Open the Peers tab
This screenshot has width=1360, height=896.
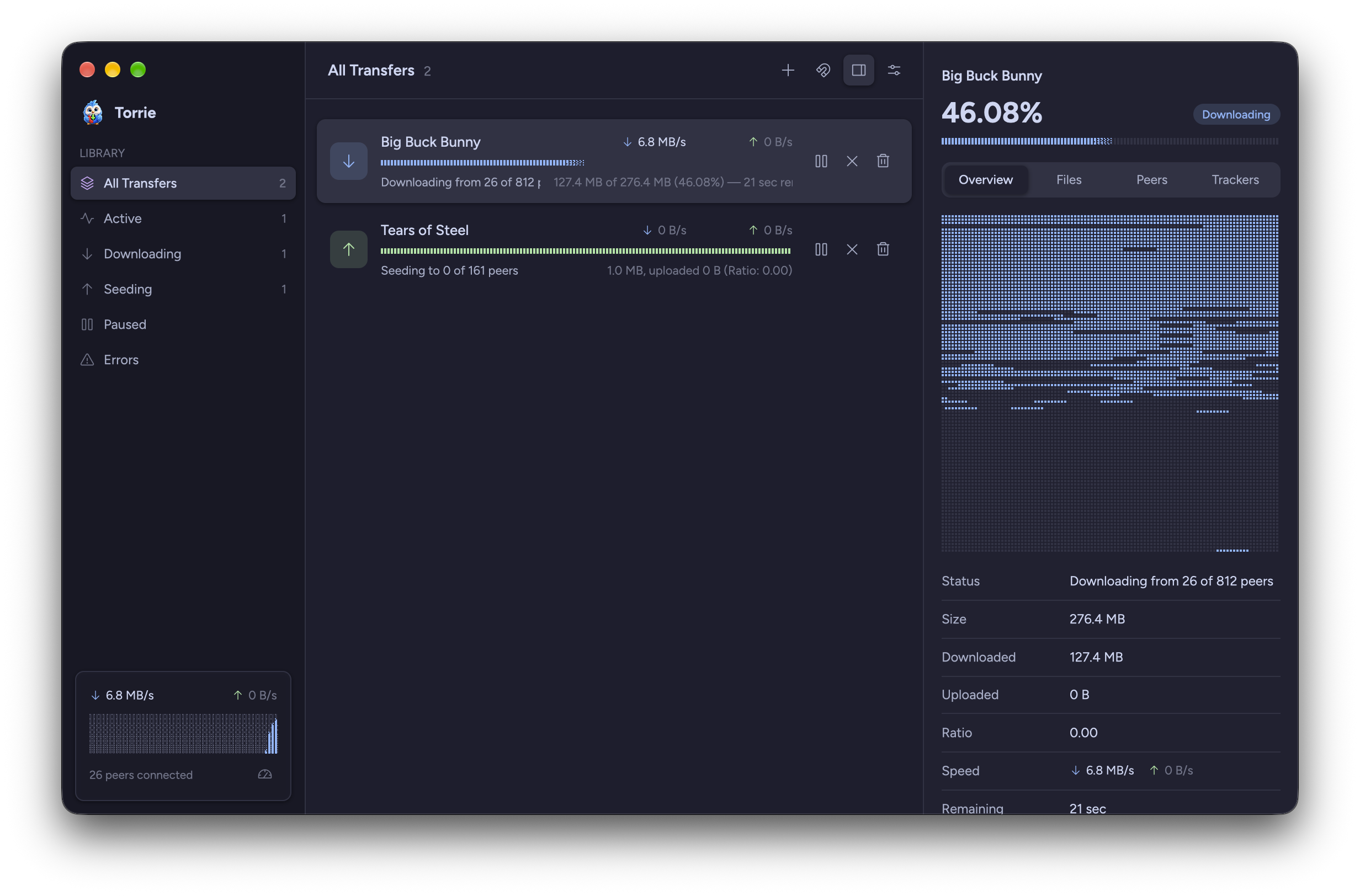coord(1151,180)
